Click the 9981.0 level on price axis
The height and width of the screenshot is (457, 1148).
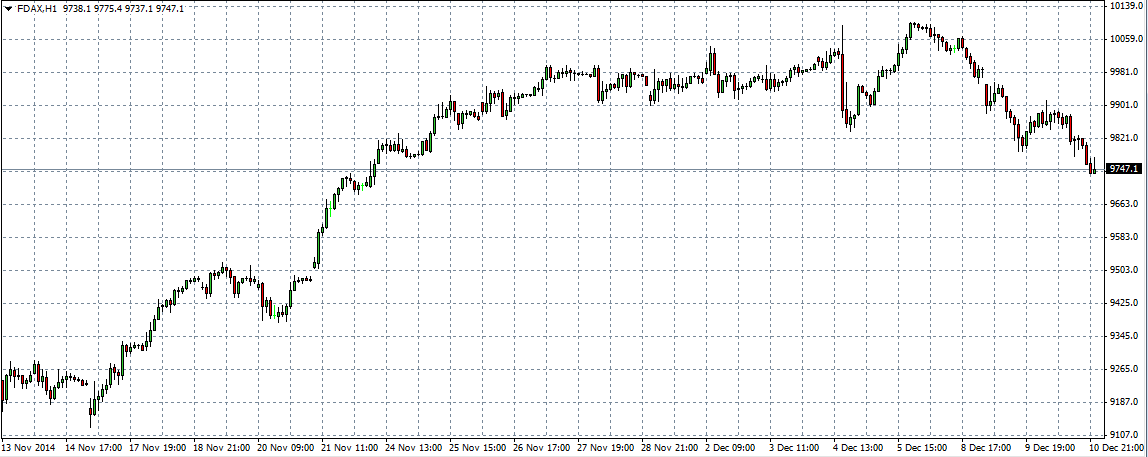click(x=1124, y=72)
